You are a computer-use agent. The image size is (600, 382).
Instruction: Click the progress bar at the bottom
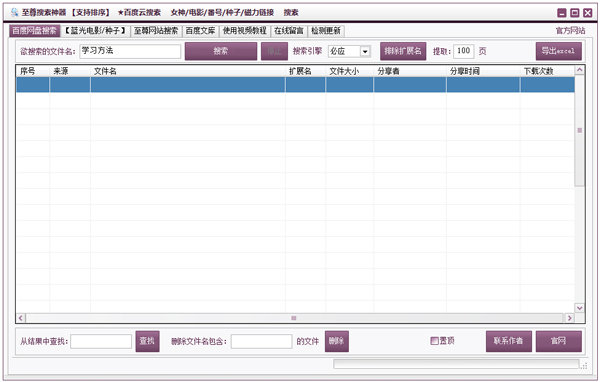click(456, 364)
